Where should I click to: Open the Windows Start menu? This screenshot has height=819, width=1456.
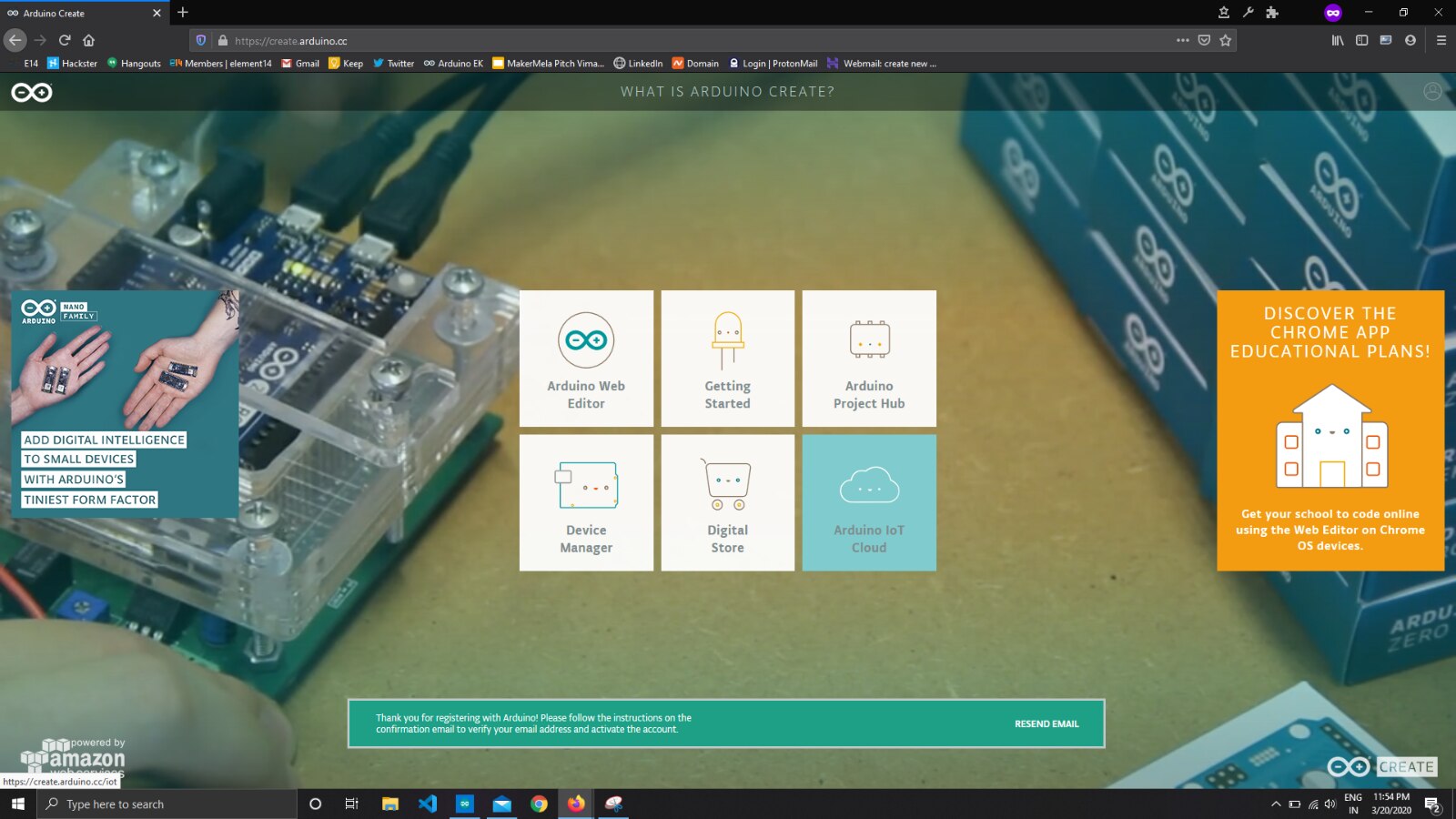[18, 804]
